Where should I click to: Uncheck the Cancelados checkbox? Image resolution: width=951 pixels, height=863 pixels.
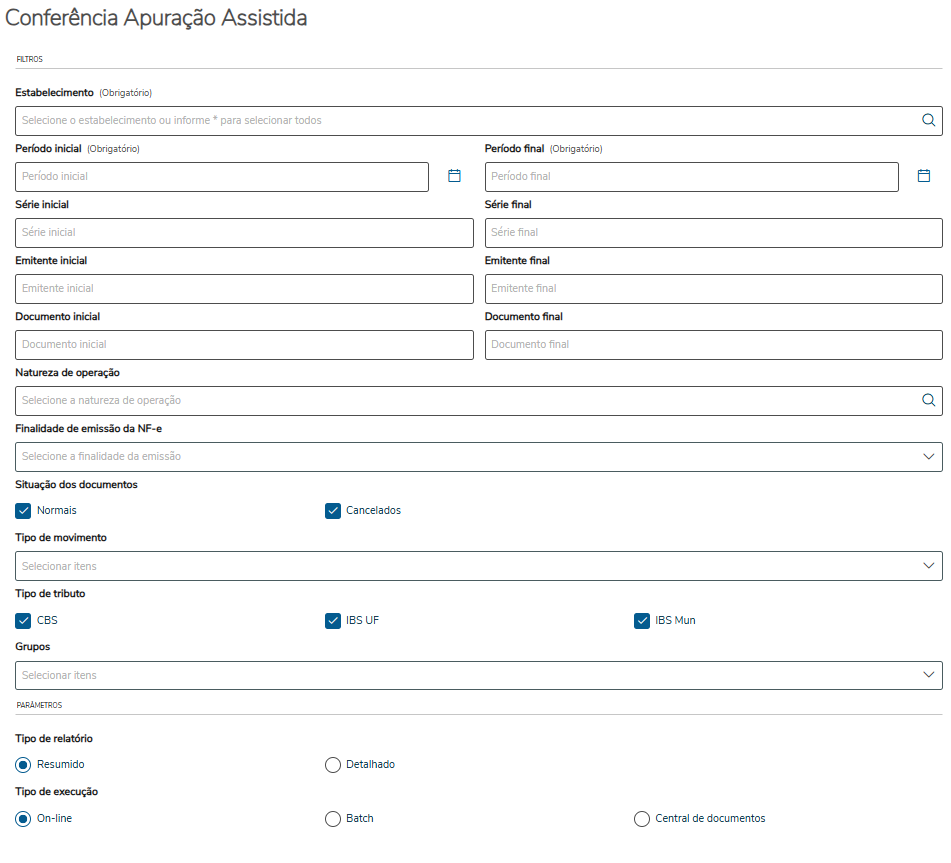click(x=333, y=510)
